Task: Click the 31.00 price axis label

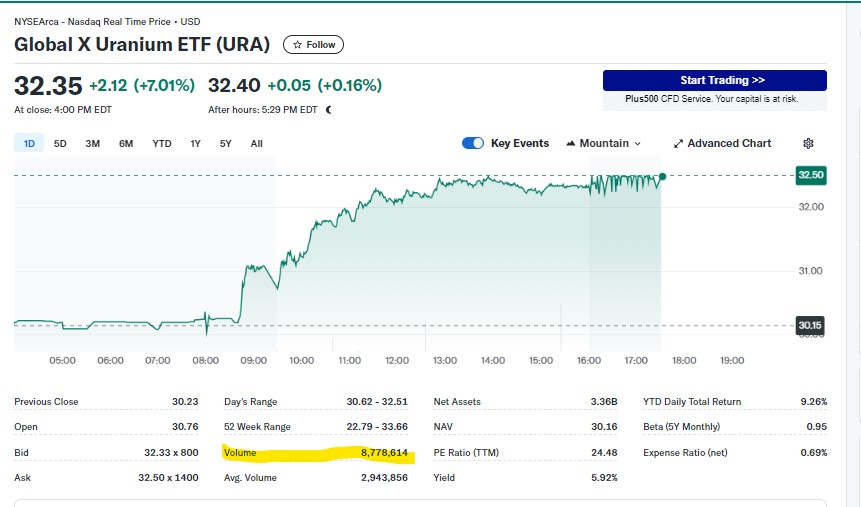Action: [x=810, y=271]
